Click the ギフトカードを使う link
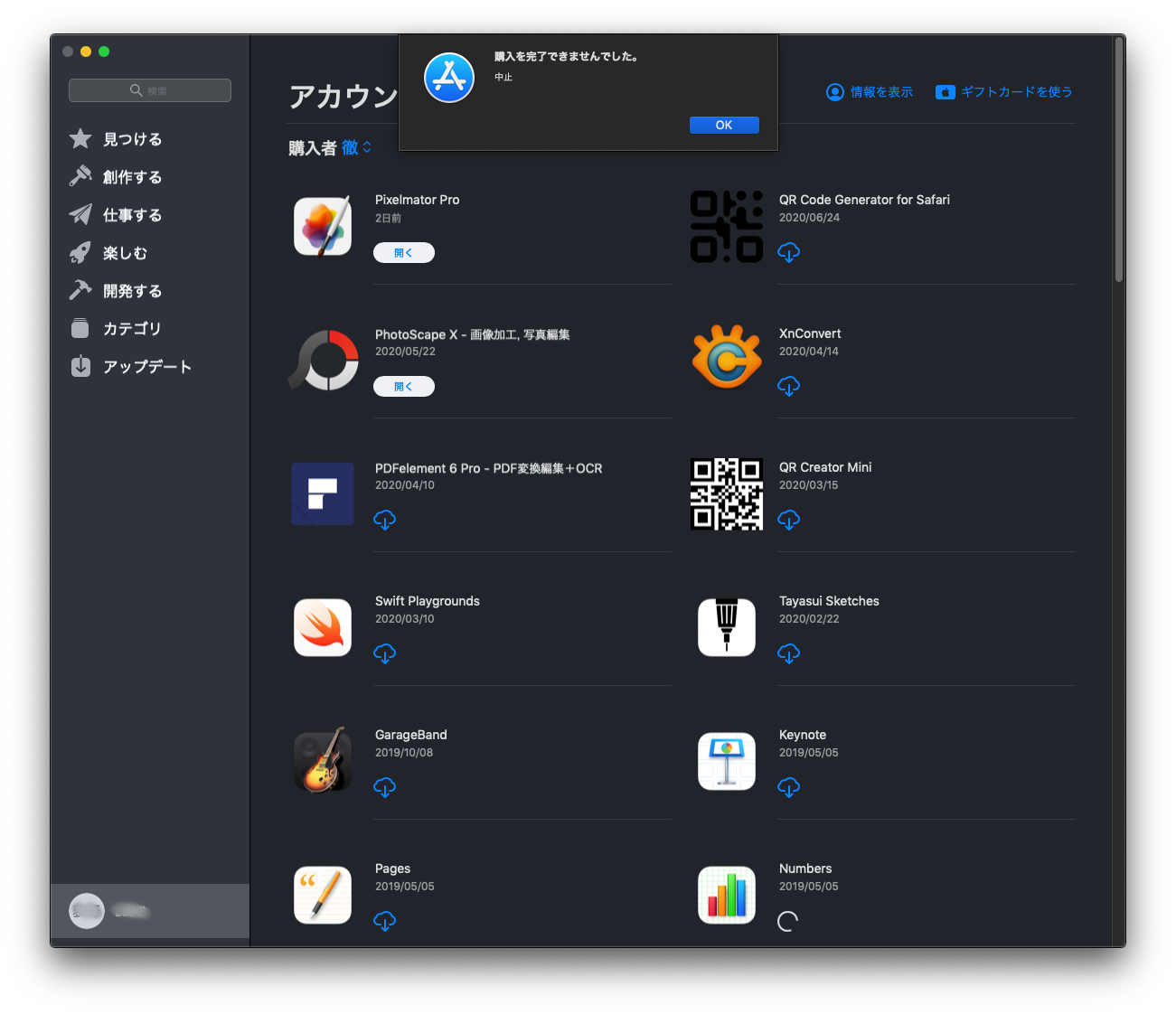Viewport: 1176px width, 1014px height. pyautogui.click(x=1017, y=92)
